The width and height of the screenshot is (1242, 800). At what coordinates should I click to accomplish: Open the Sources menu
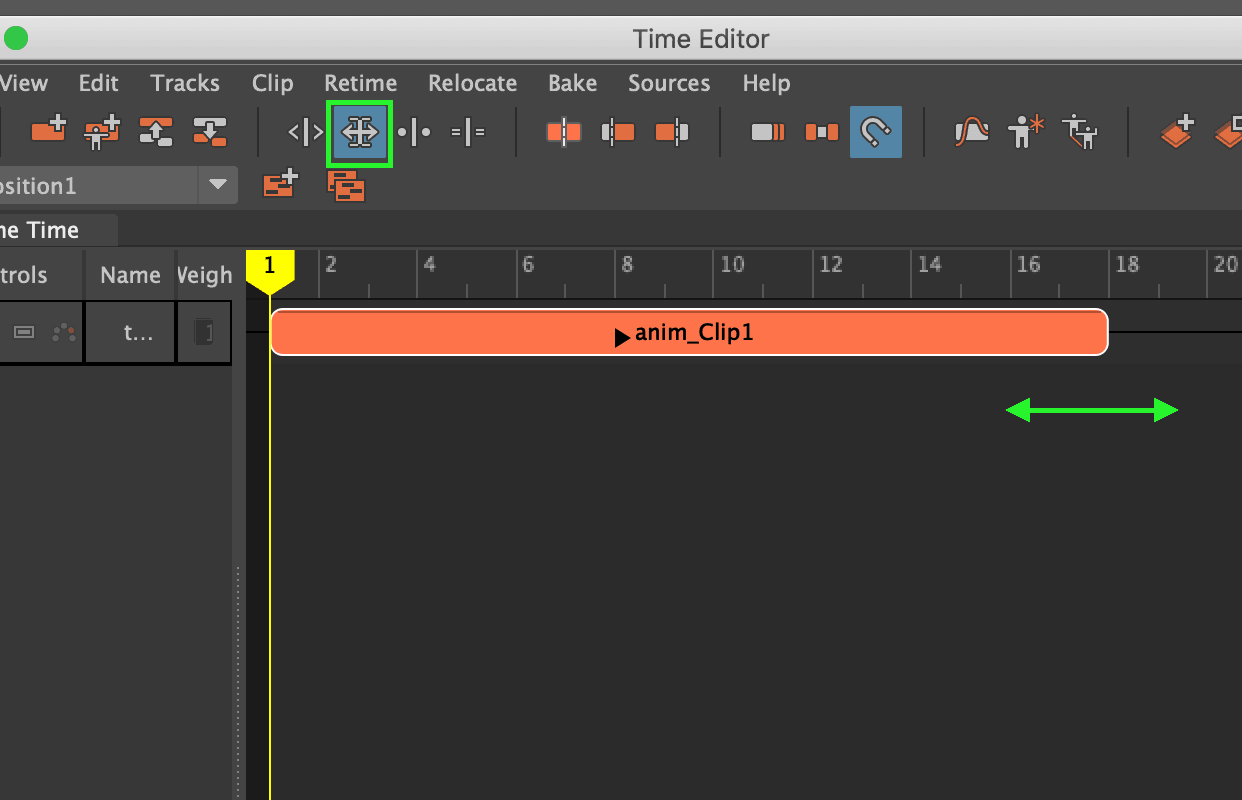668,83
